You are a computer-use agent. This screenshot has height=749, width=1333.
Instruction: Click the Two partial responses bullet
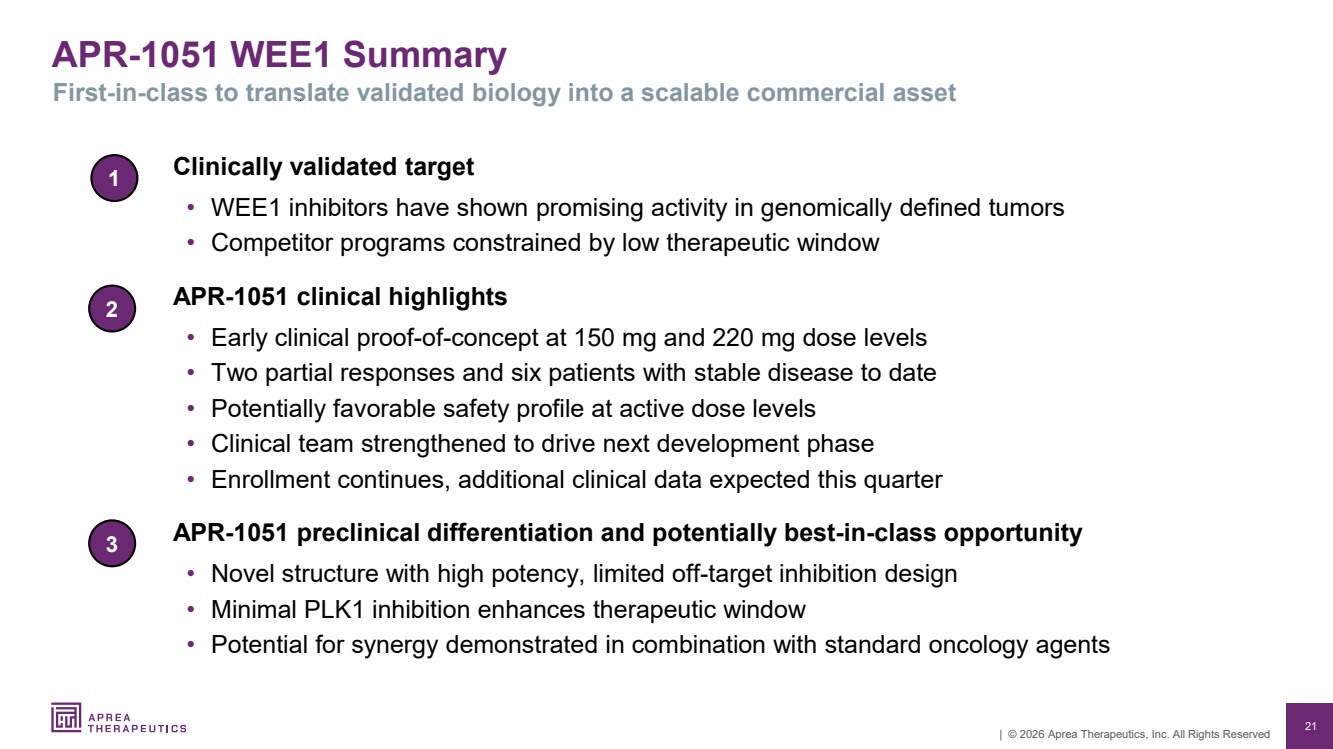tap(573, 374)
